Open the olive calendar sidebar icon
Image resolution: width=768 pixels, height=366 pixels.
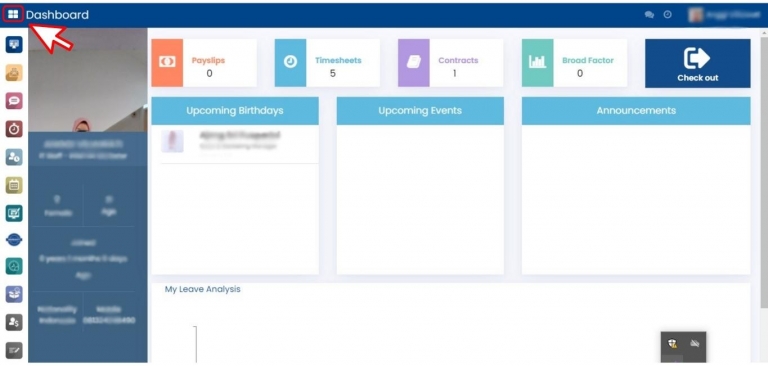coord(14,185)
